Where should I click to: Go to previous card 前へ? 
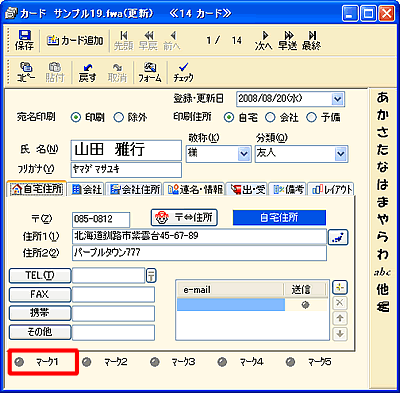click(x=172, y=40)
